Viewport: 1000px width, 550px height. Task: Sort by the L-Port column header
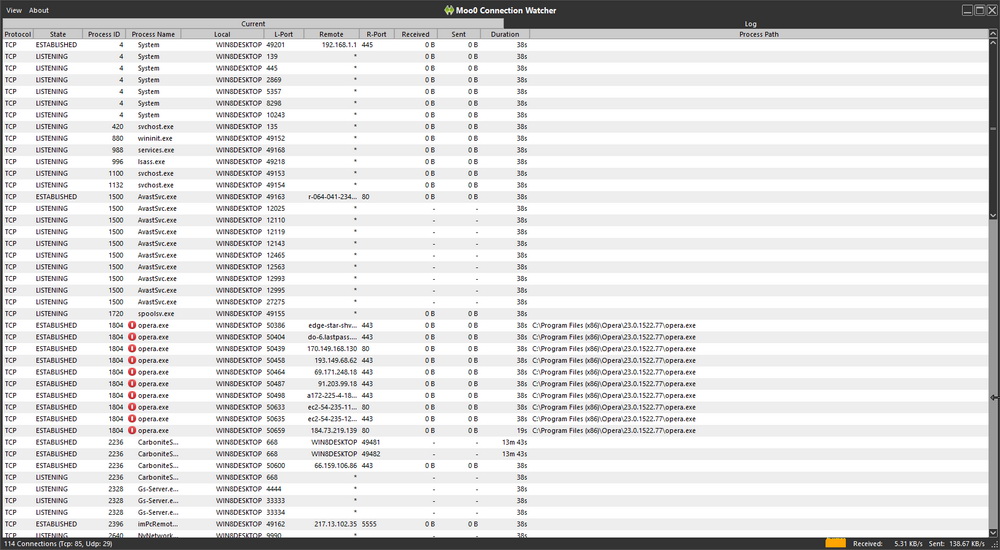pos(284,34)
